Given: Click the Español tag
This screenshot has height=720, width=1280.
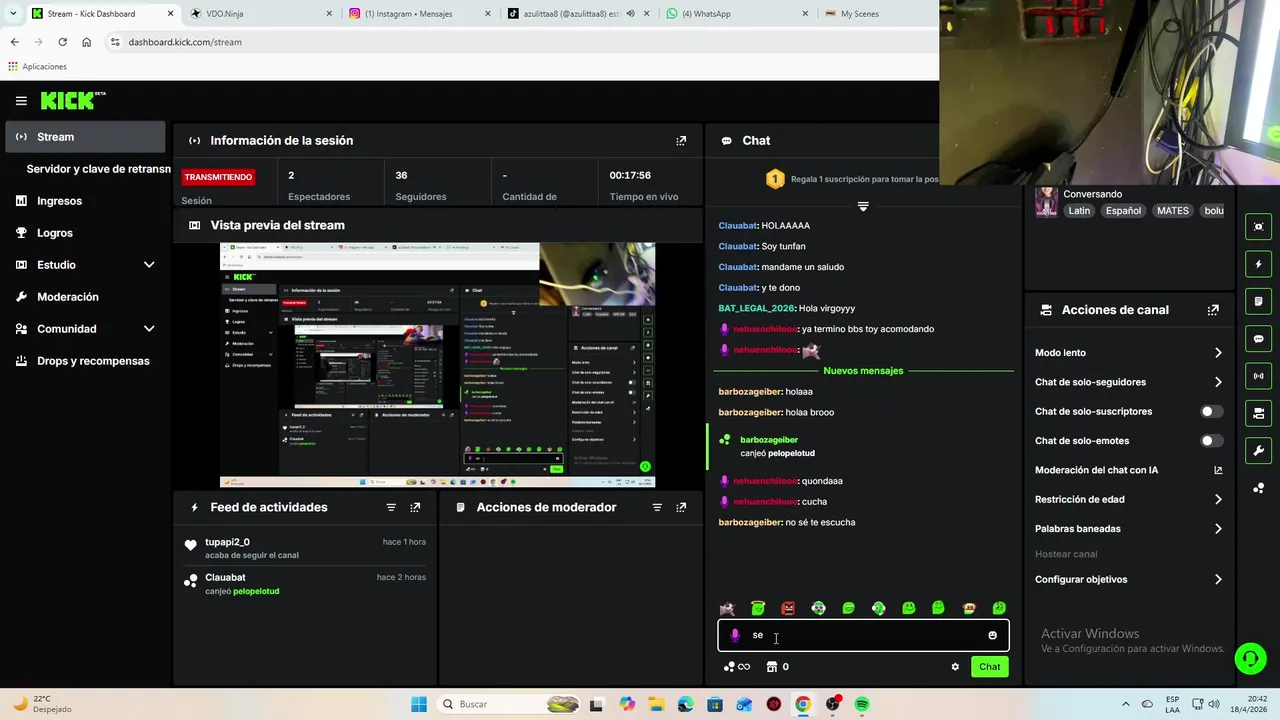Looking at the screenshot, I should click(x=1123, y=211).
